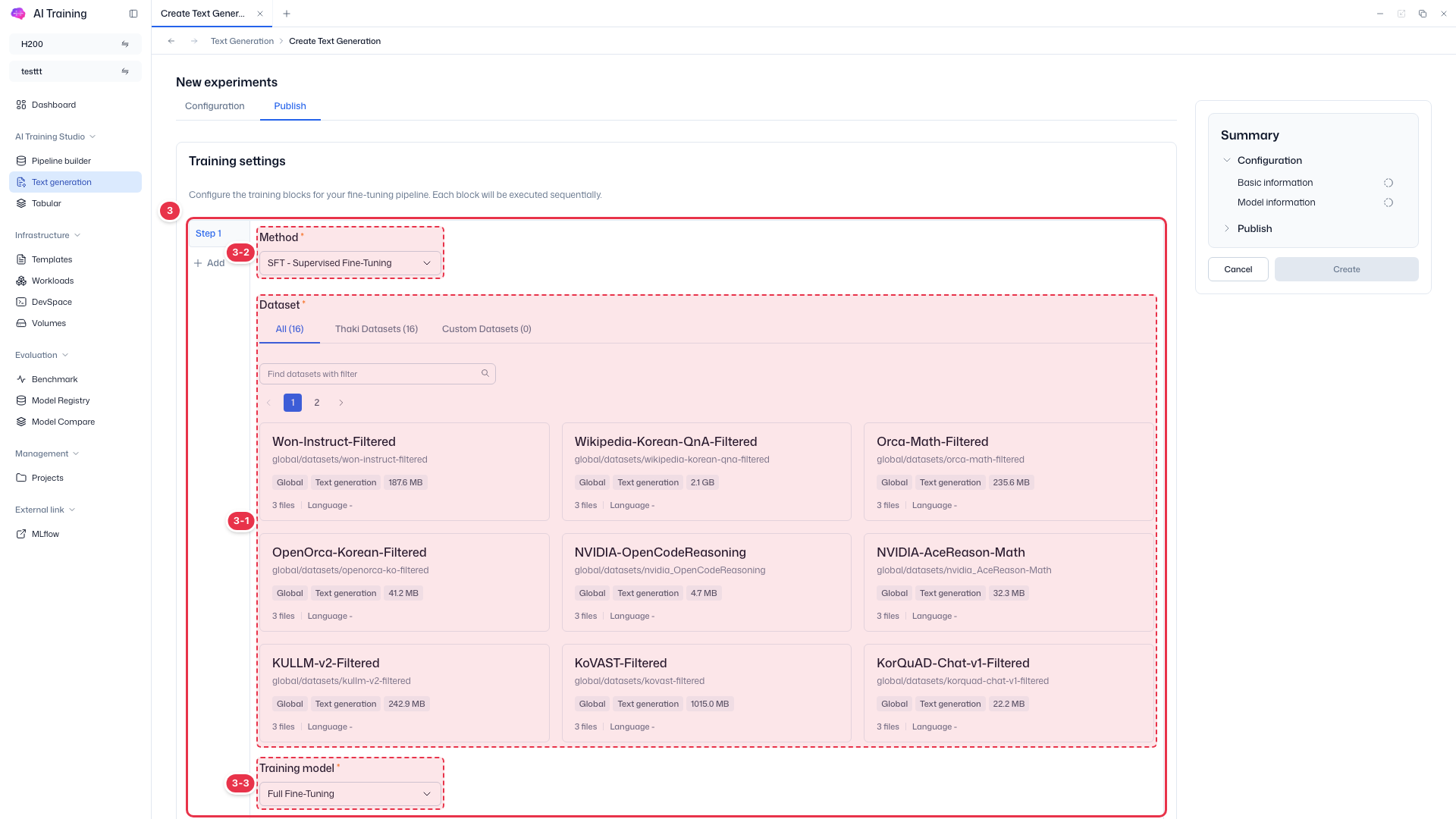Open a new tab with plus icon
The height and width of the screenshot is (819, 1456).
tap(287, 14)
